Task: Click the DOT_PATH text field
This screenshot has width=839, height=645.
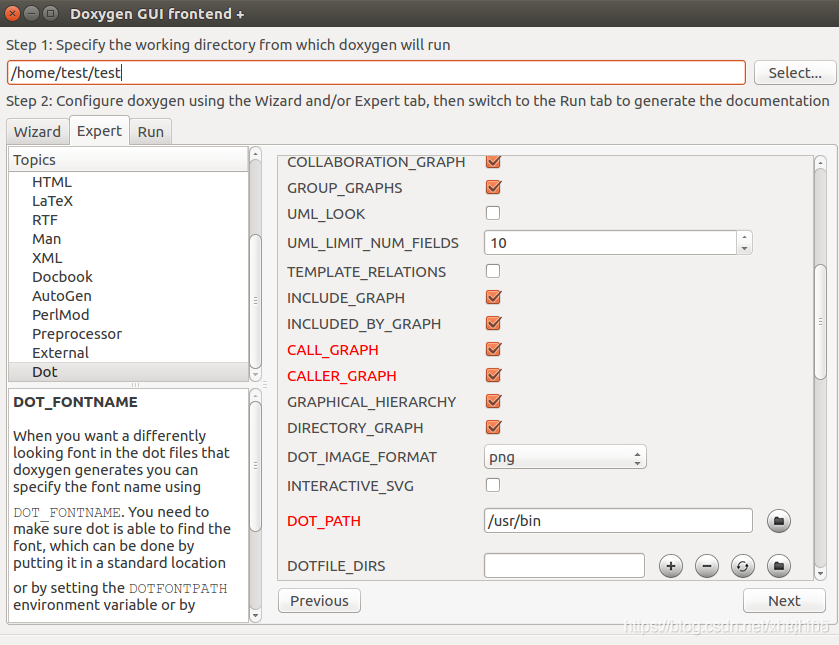Action: pyautogui.click(x=618, y=521)
